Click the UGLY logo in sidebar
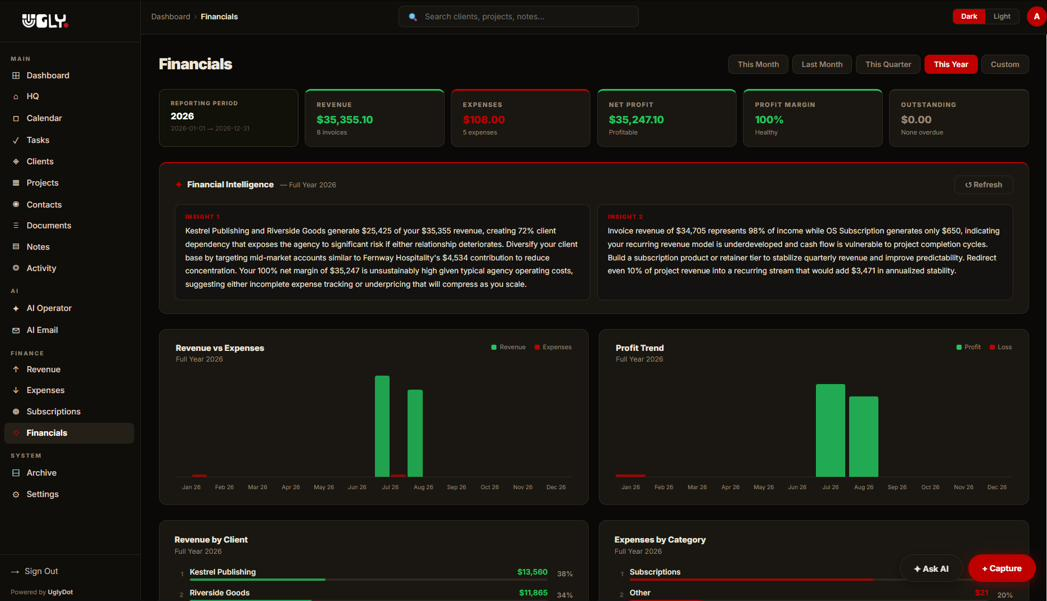This screenshot has height=601, width=1047. [45, 21]
